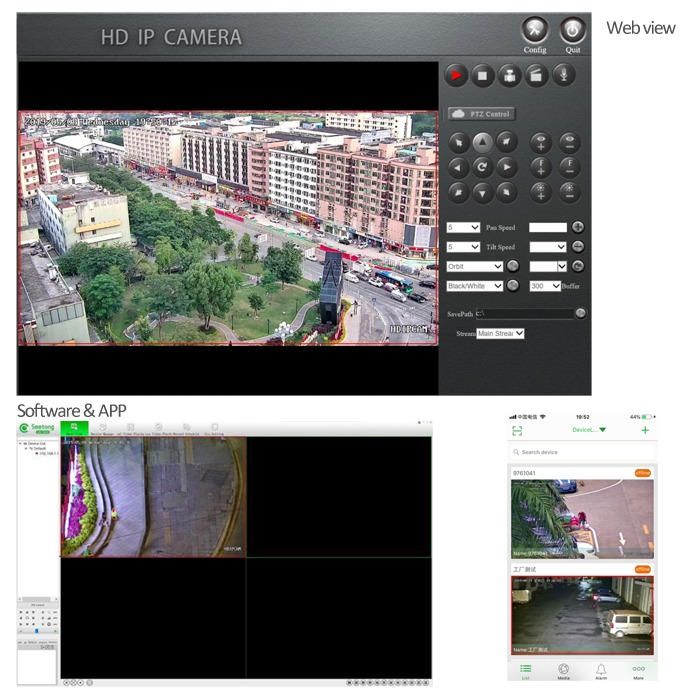This screenshot has width=700, height=700.
Task: Call preset with circular arrow button
Action: point(578,267)
